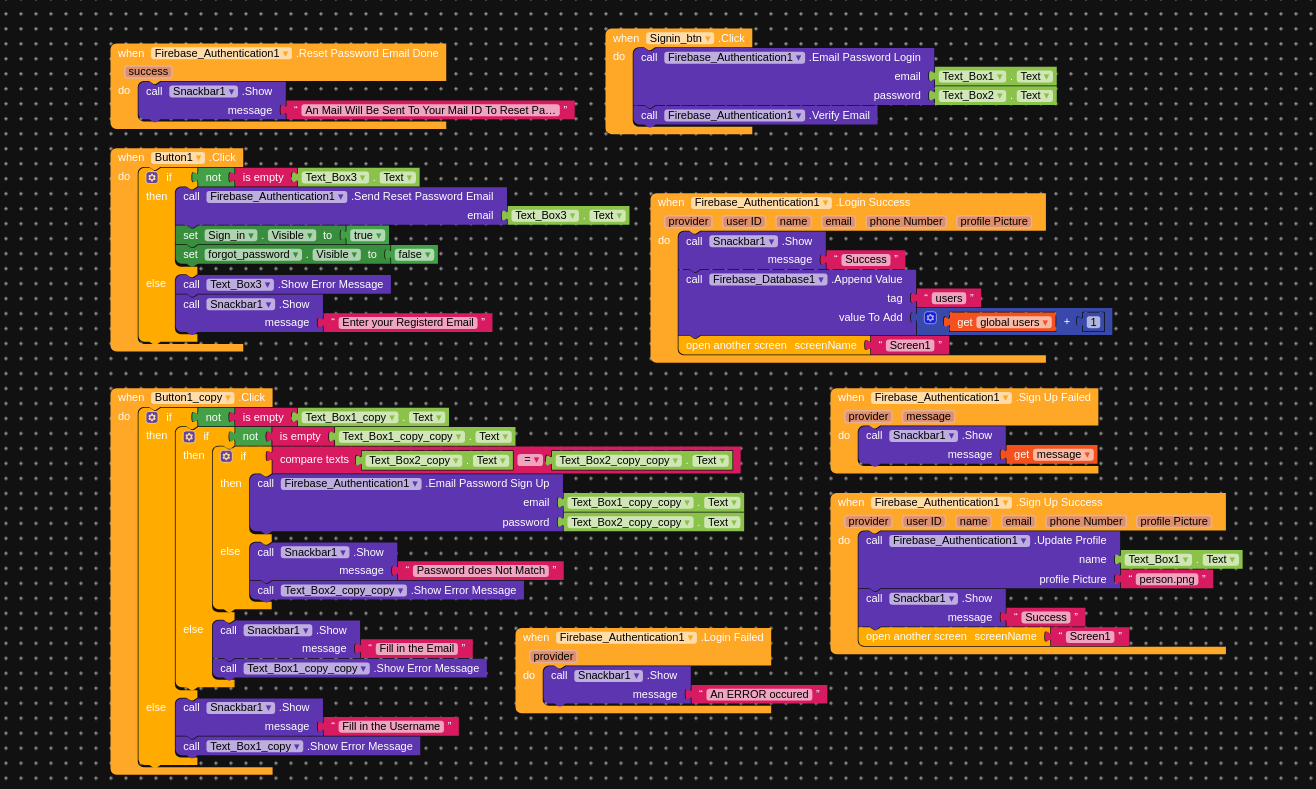Open mutator gear on Button1 Click if block

coord(152,177)
